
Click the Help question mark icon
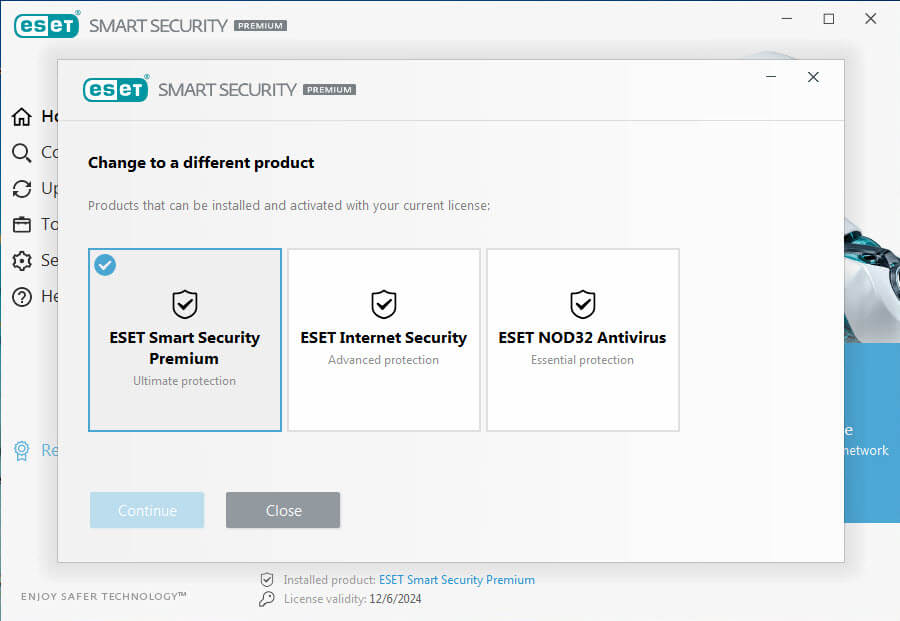[x=21, y=297]
